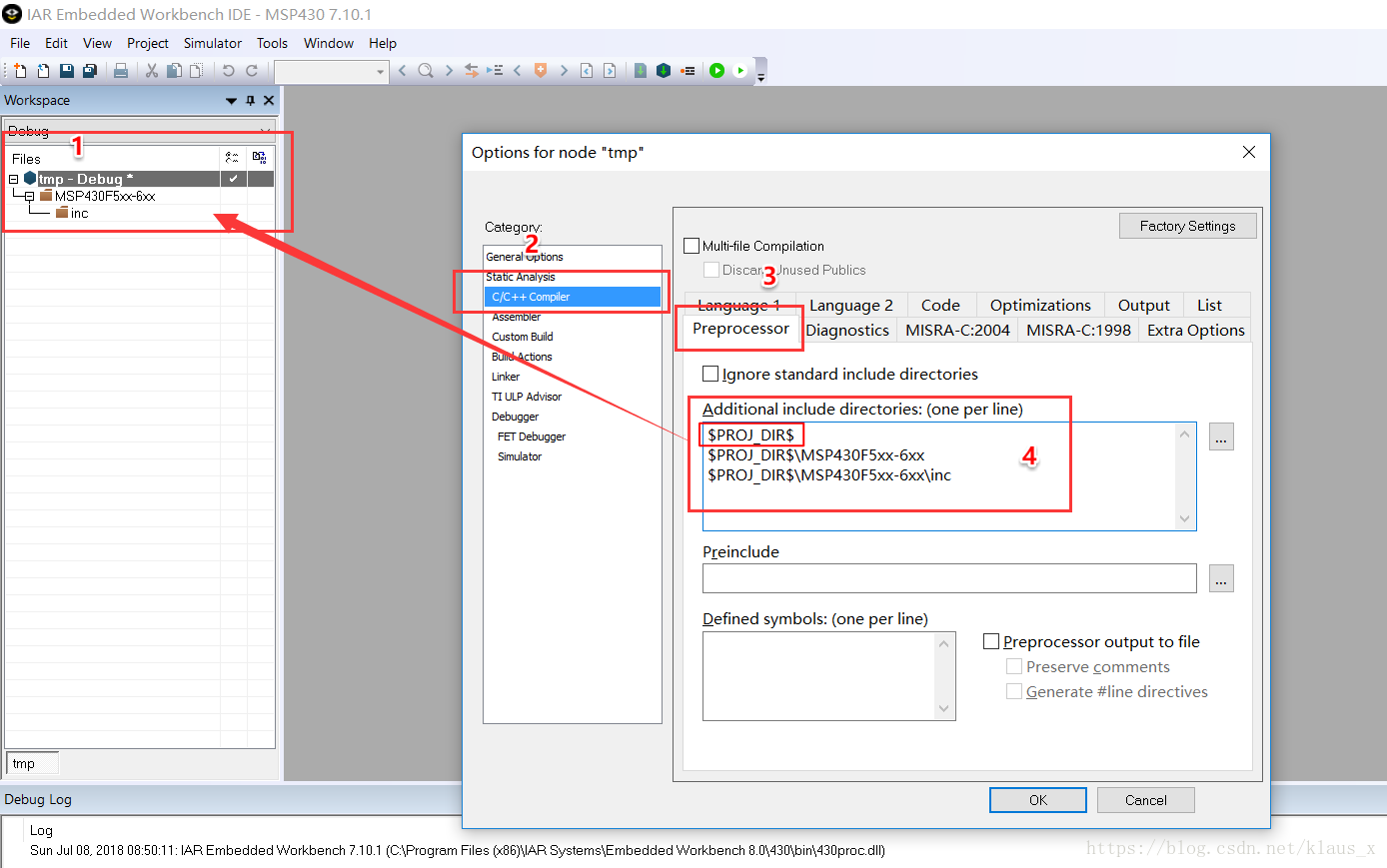Browse Preinclude file with ellipsis button
Image resolution: width=1387 pixels, height=868 pixels.
[1221, 578]
